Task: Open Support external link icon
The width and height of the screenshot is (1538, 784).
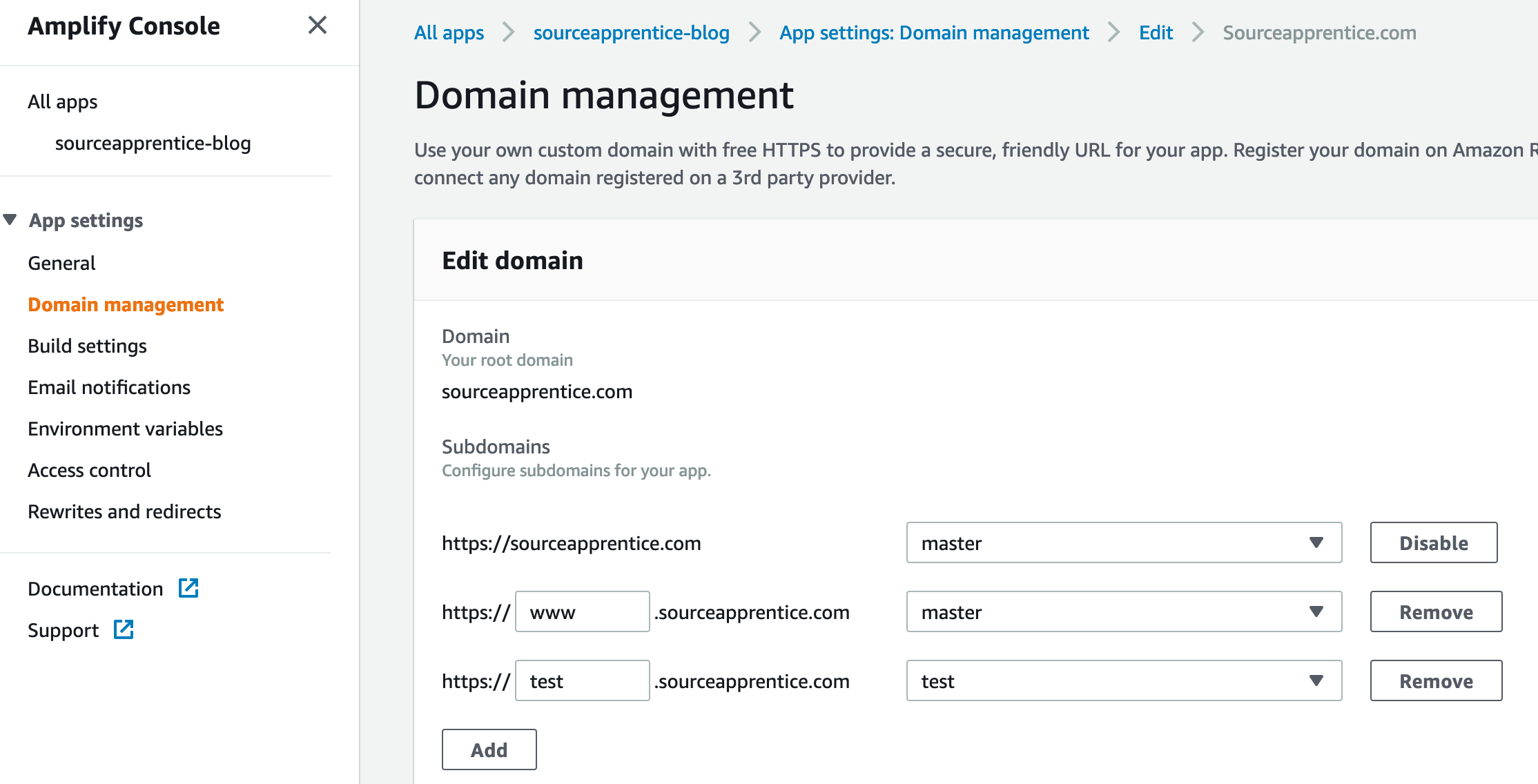Action: tap(124, 629)
